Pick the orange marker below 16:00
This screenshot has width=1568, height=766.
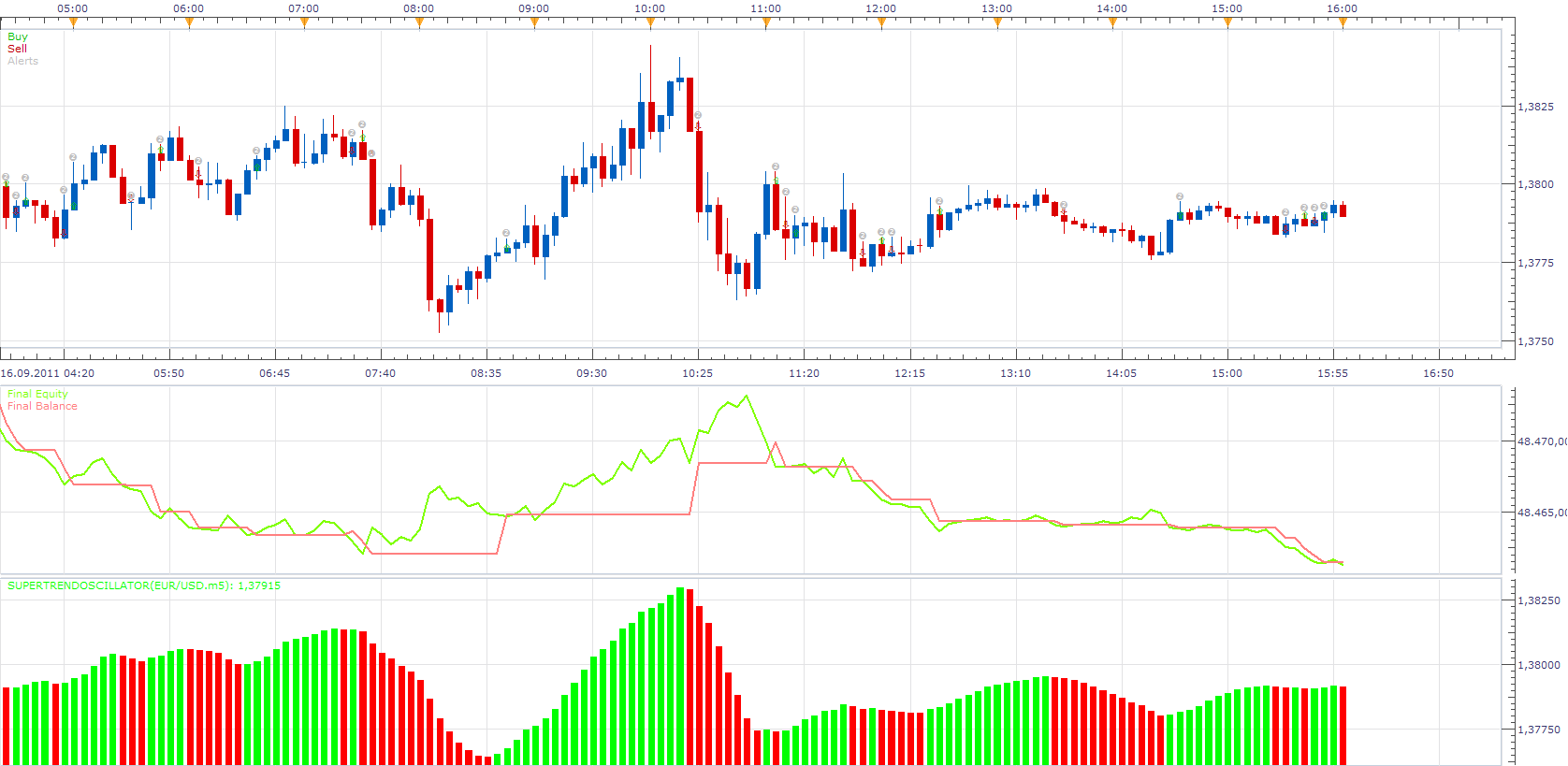click(x=1343, y=23)
